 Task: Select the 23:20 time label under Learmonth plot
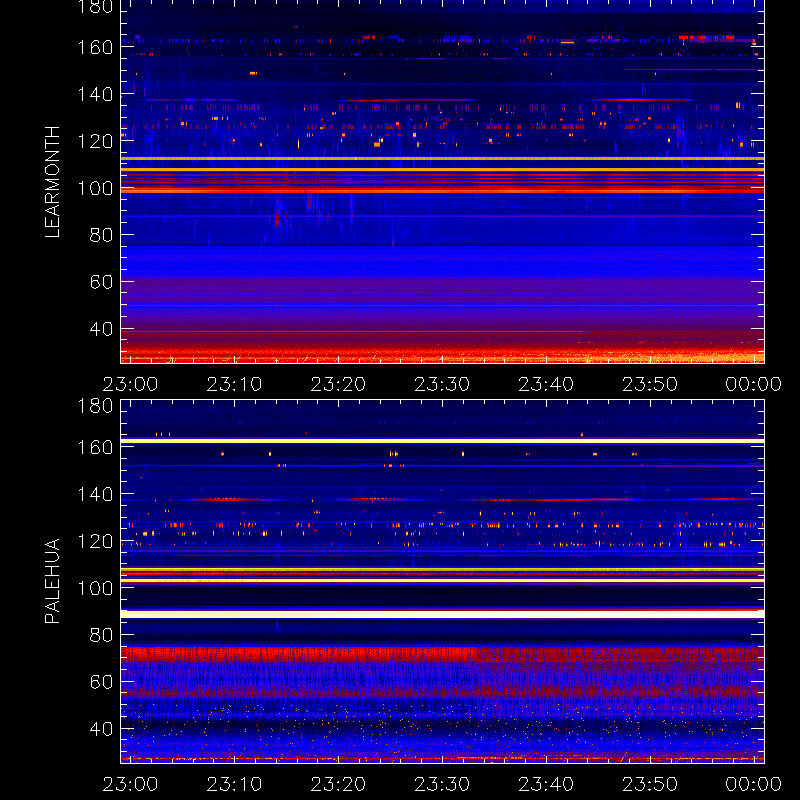click(x=338, y=384)
